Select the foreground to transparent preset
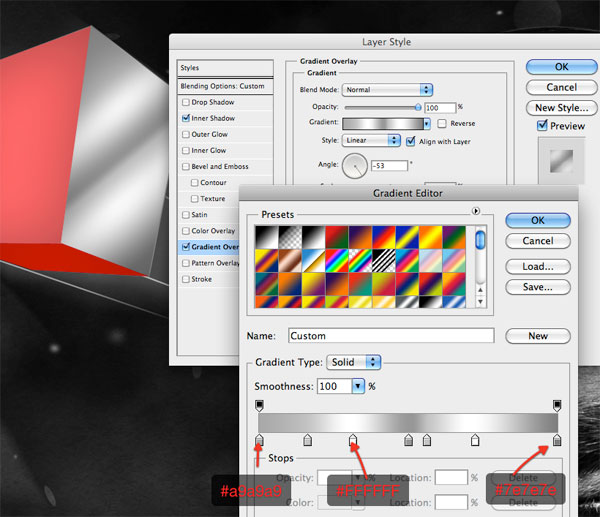Screen dimensions: 600x517 tap(290, 237)
